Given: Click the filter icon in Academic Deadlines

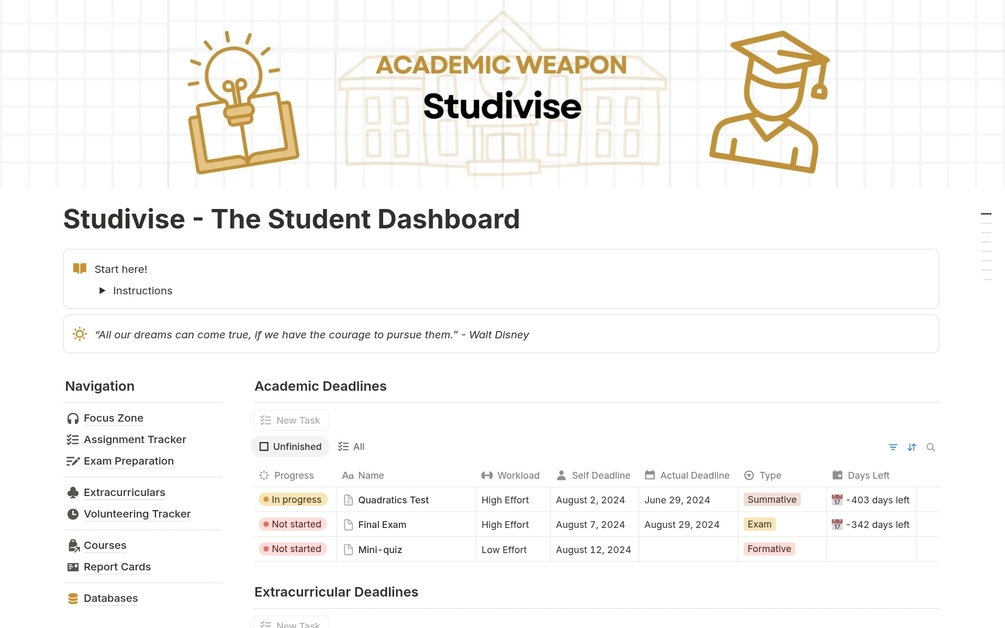Looking at the screenshot, I should (893, 447).
